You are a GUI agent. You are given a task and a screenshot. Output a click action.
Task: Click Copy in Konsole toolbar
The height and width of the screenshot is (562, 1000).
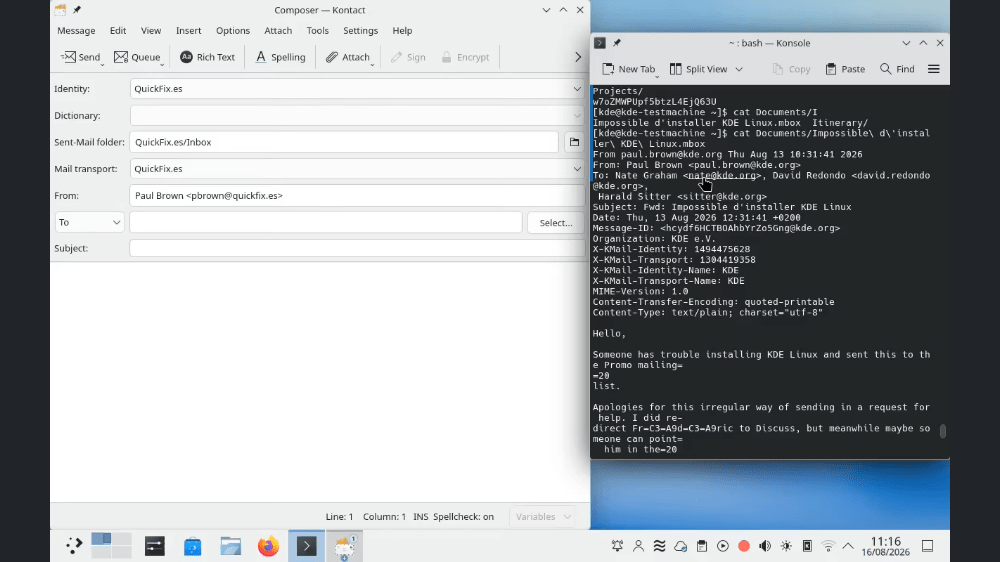point(791,69)
